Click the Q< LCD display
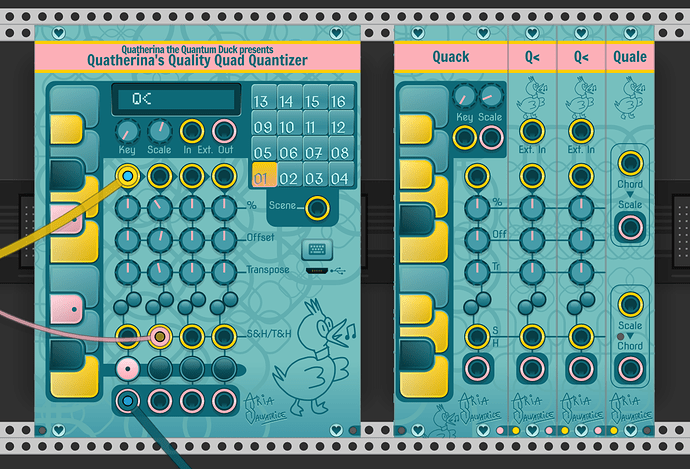Screen dimensions: 690x469 pyautogui.click(x=176, y=99)
